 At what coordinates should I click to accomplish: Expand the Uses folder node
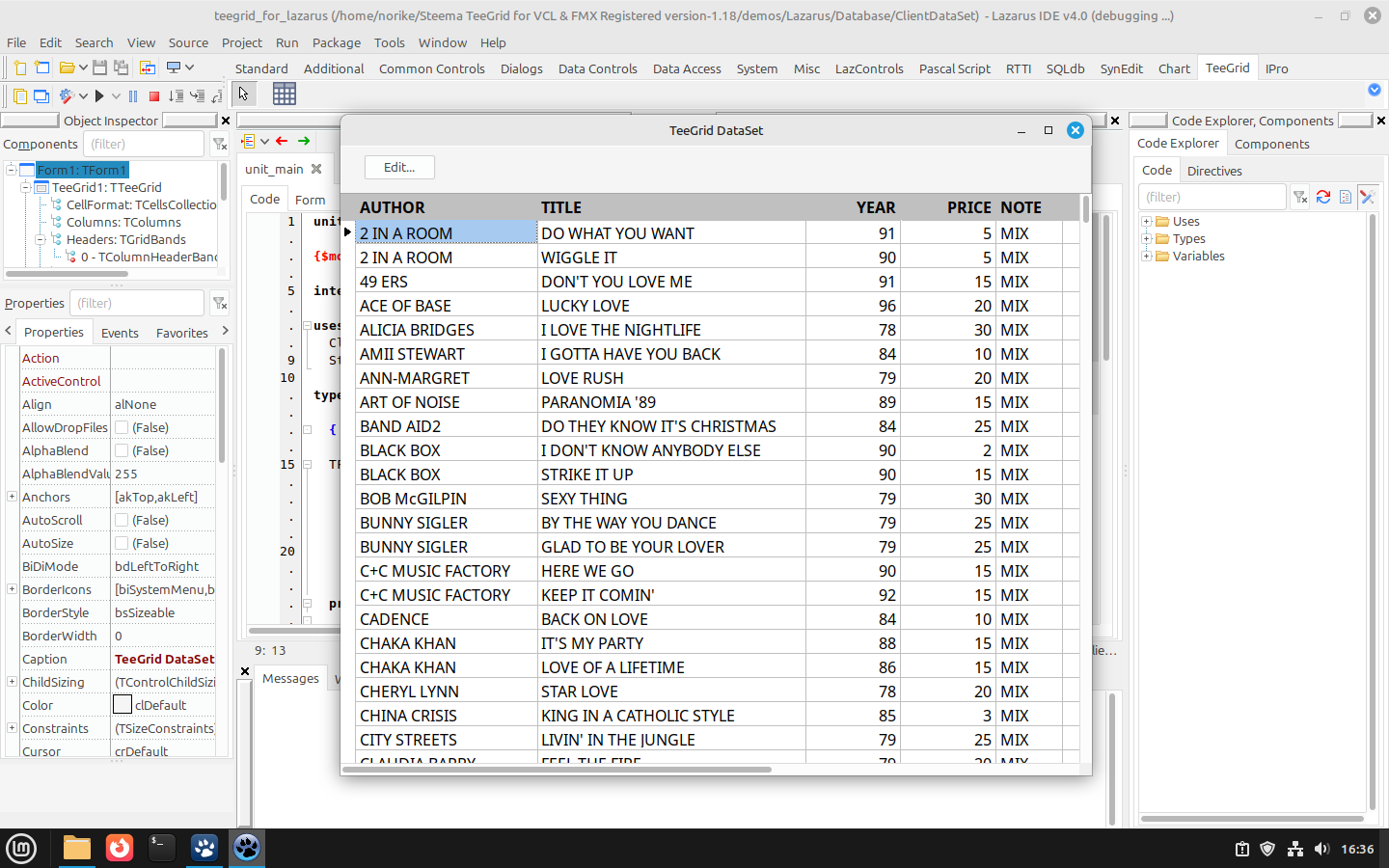[x=1147, y=222]
